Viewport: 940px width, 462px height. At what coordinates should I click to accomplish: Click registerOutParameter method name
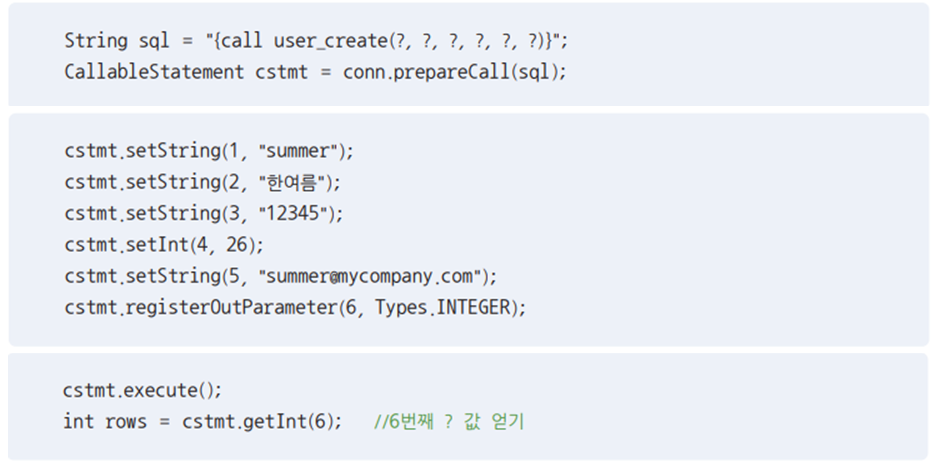pyautogui.click(x=232, y=307)
